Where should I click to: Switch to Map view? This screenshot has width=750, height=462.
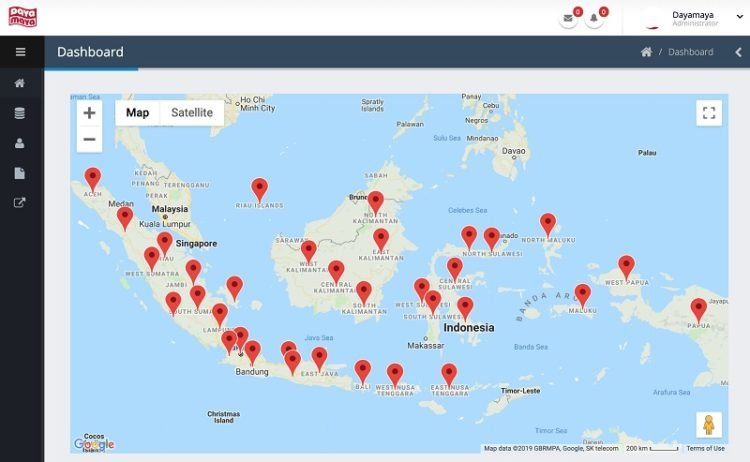(x=137, y=113)
